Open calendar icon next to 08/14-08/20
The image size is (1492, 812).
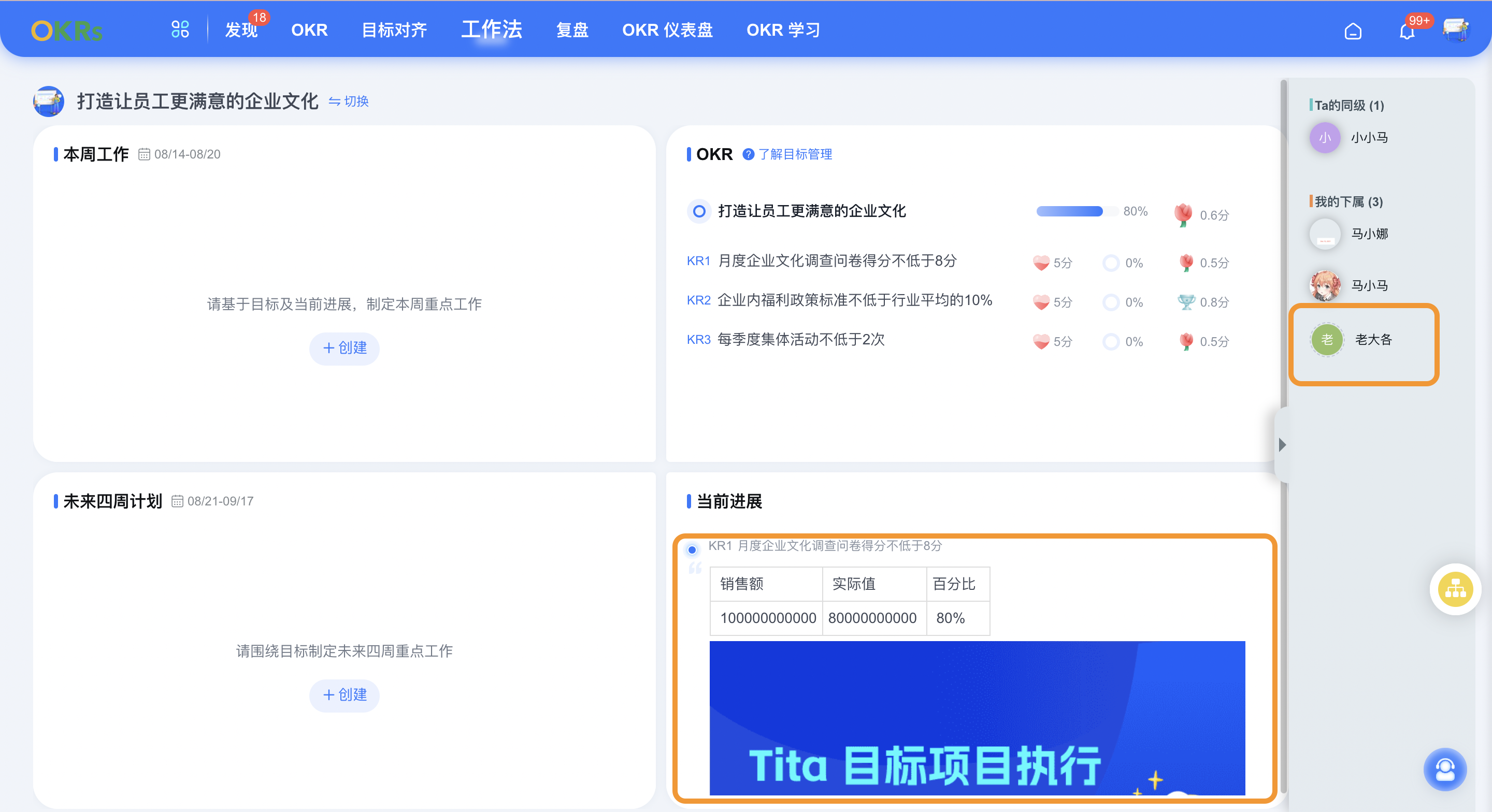coord(144,154)
